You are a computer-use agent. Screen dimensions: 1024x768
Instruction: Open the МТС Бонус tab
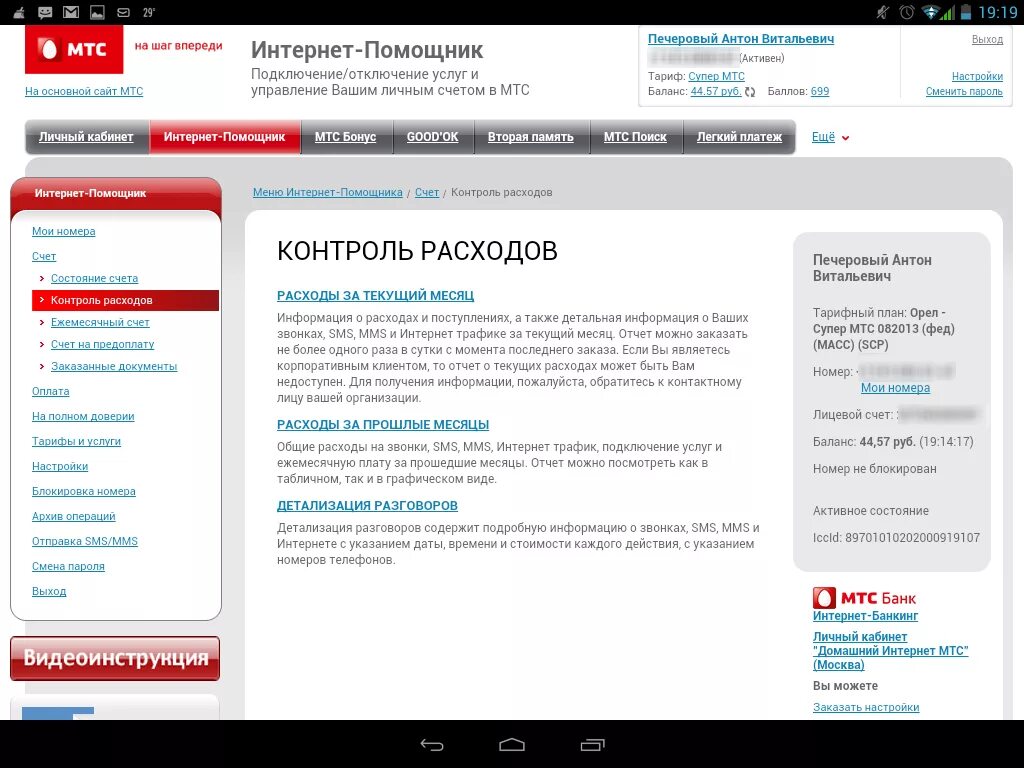[x=345, y=137]
